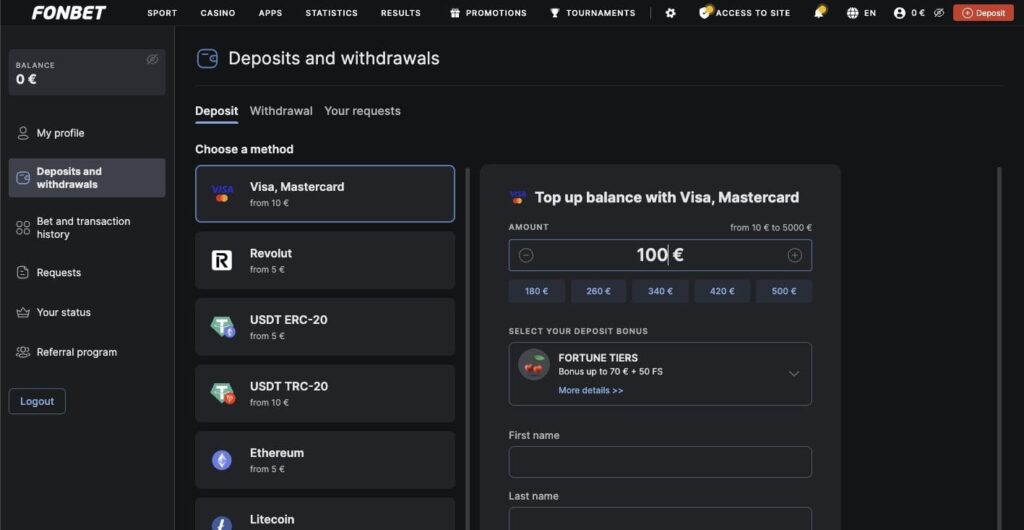Viewport: 1024px width, 530px height.
Task: Open the EN language selector
Action: click(861, 13)
